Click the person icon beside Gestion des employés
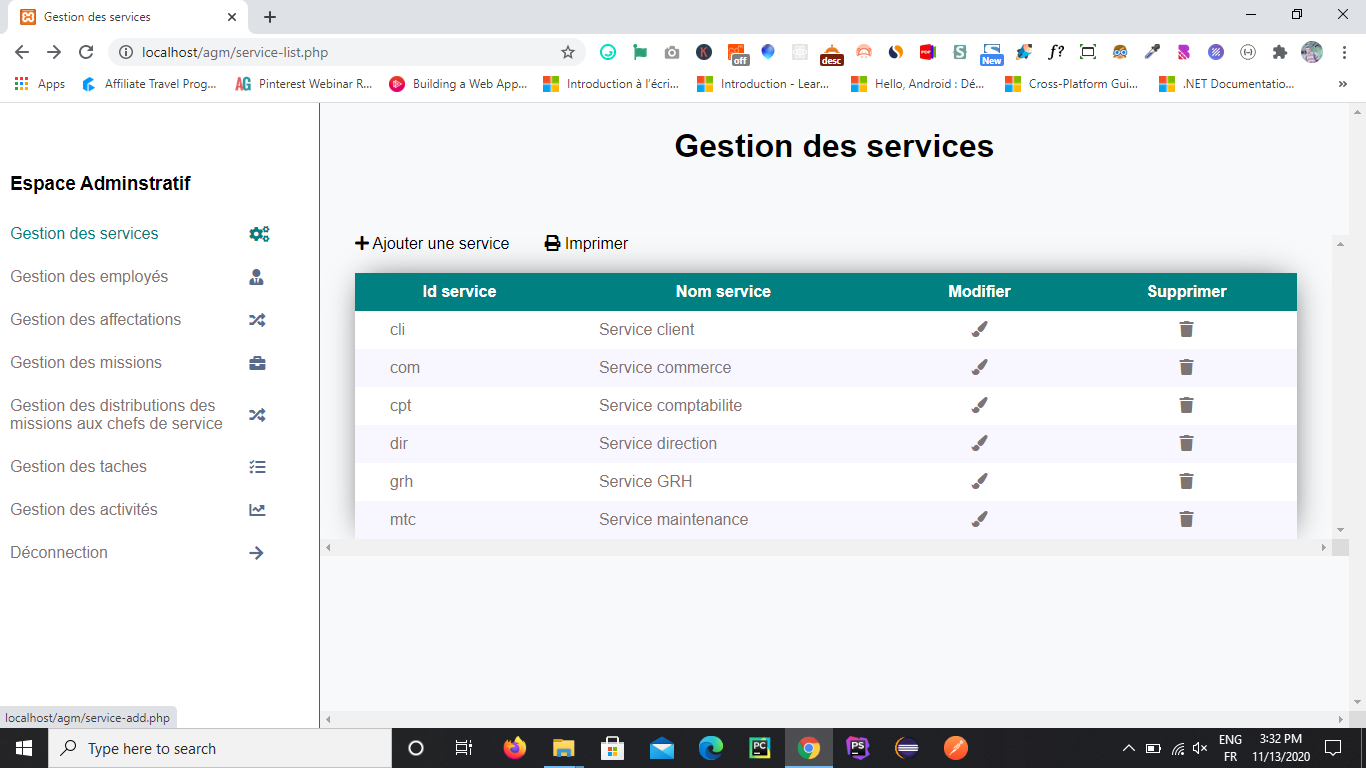 (257, 277)
